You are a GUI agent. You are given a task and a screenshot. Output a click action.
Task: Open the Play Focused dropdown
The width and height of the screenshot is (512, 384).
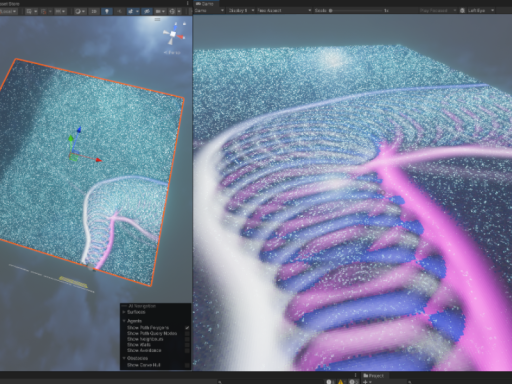pos(438,11)
